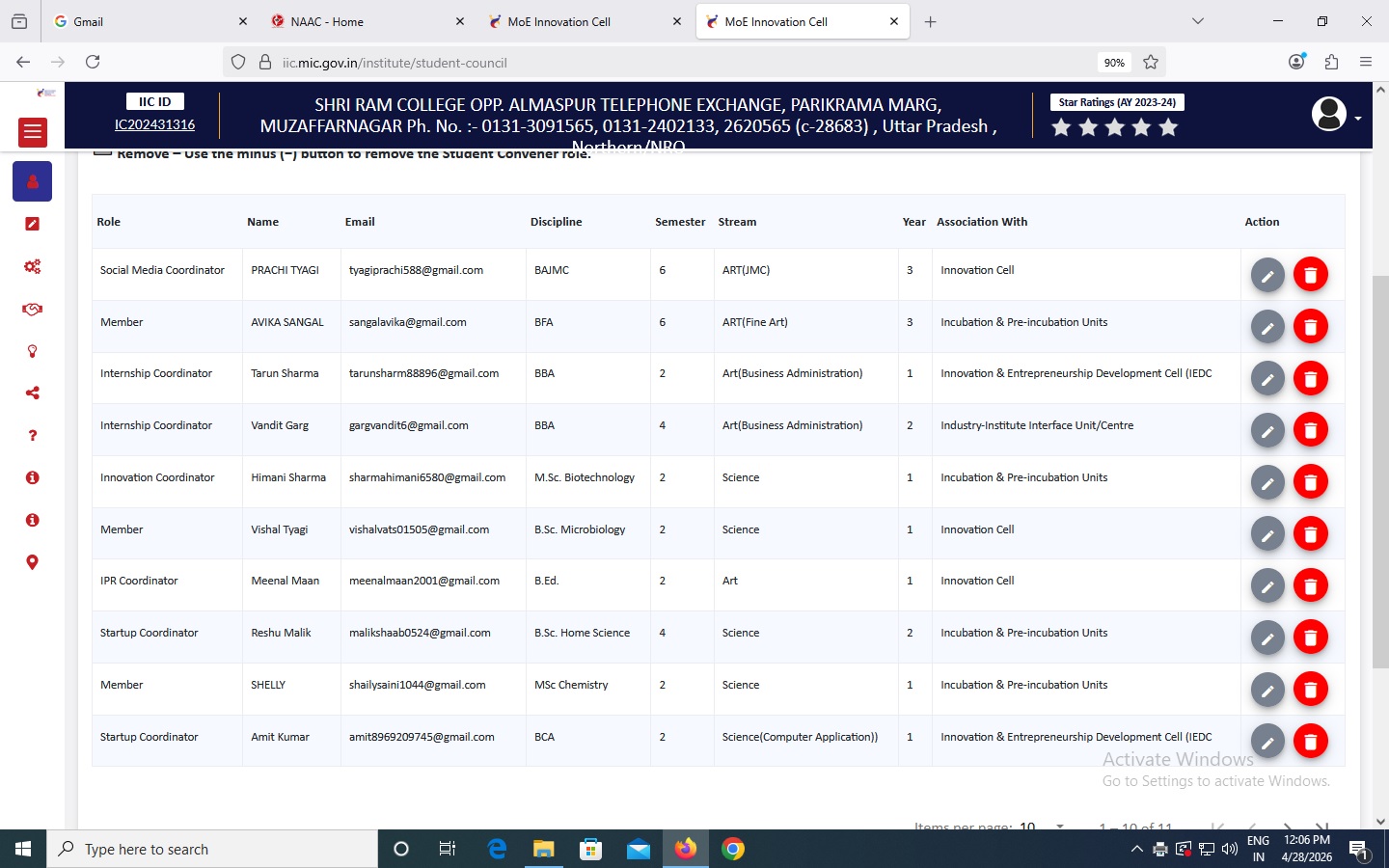This screenshot has width=1389, height=868.
Task: Open the share sidebar icon
Action: tap(32, 393)
